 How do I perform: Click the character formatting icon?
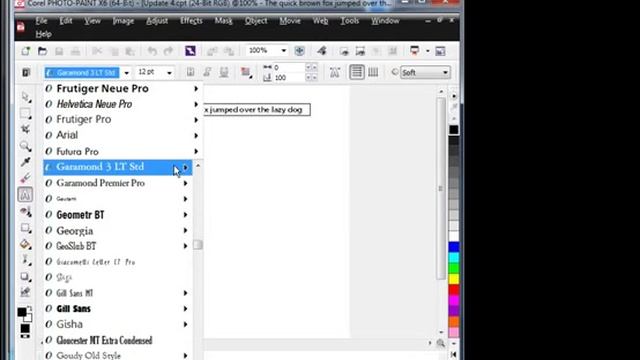335,72
